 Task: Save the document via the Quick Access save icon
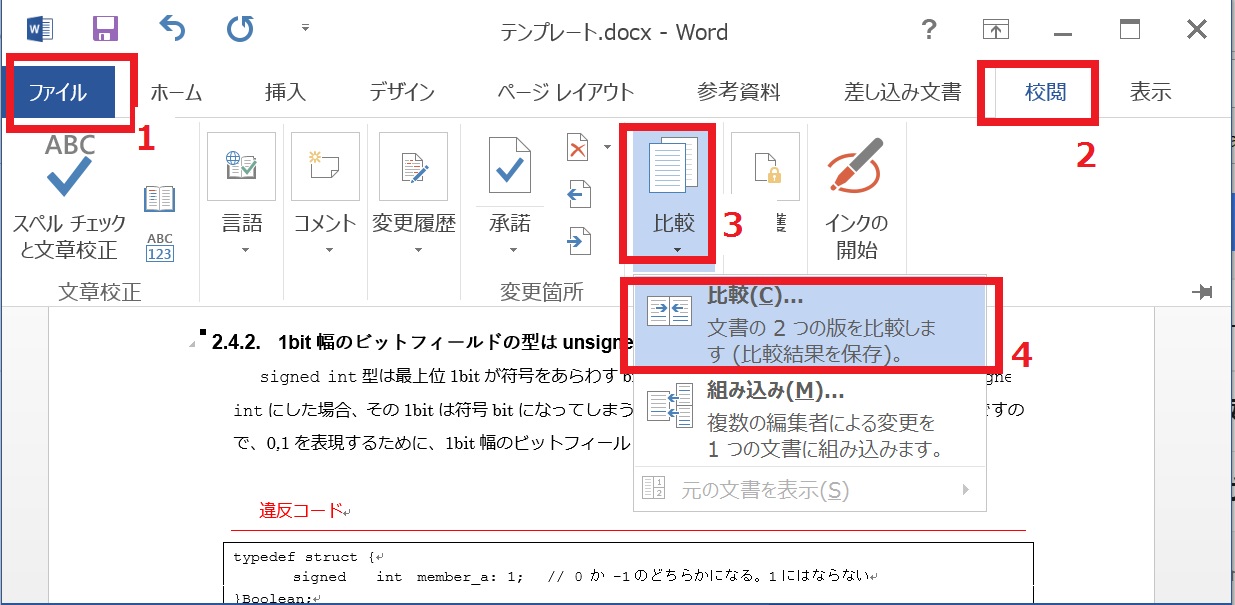tap(105, 30)
